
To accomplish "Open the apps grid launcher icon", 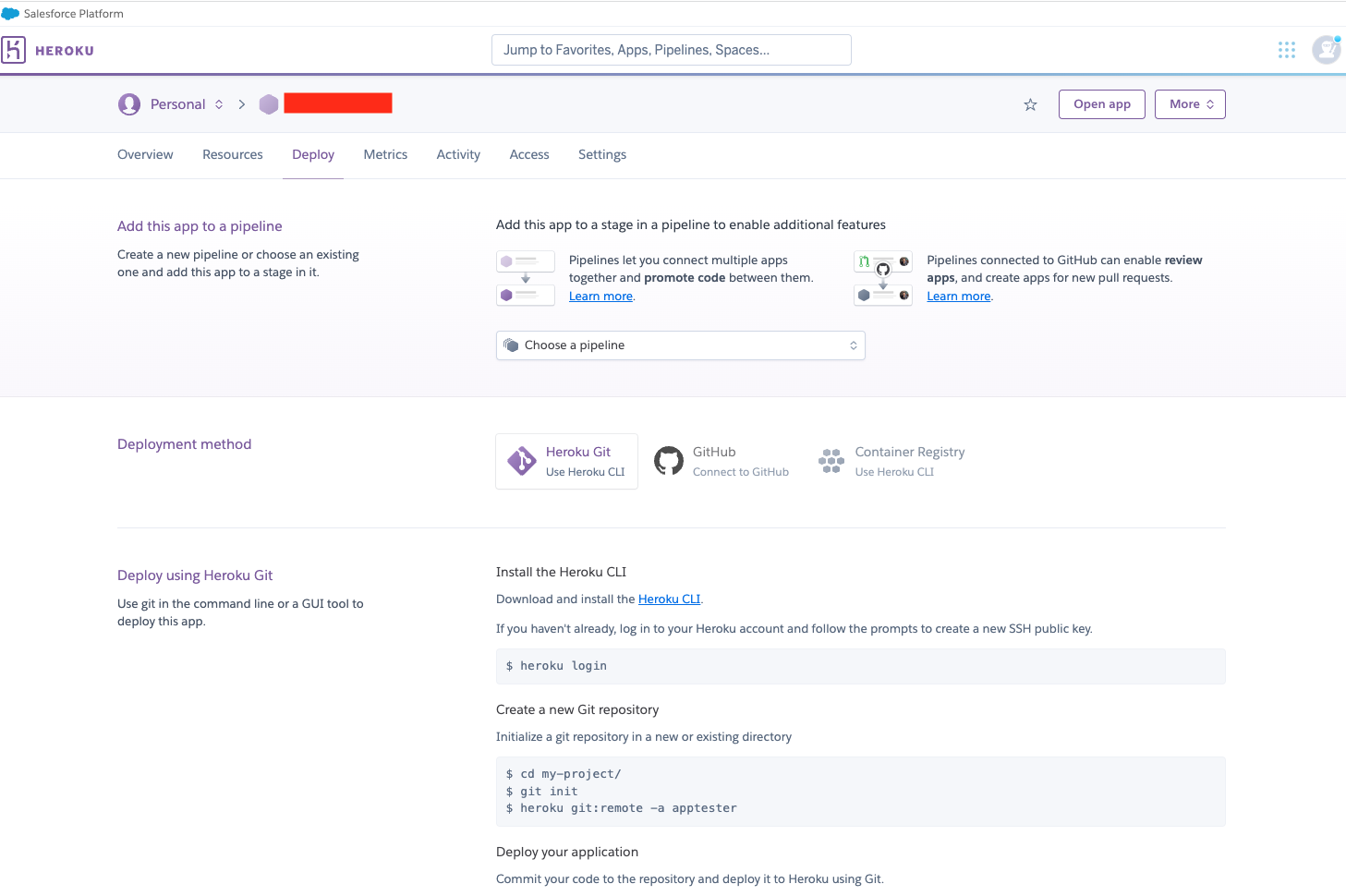I will (x=1286, y=50).
